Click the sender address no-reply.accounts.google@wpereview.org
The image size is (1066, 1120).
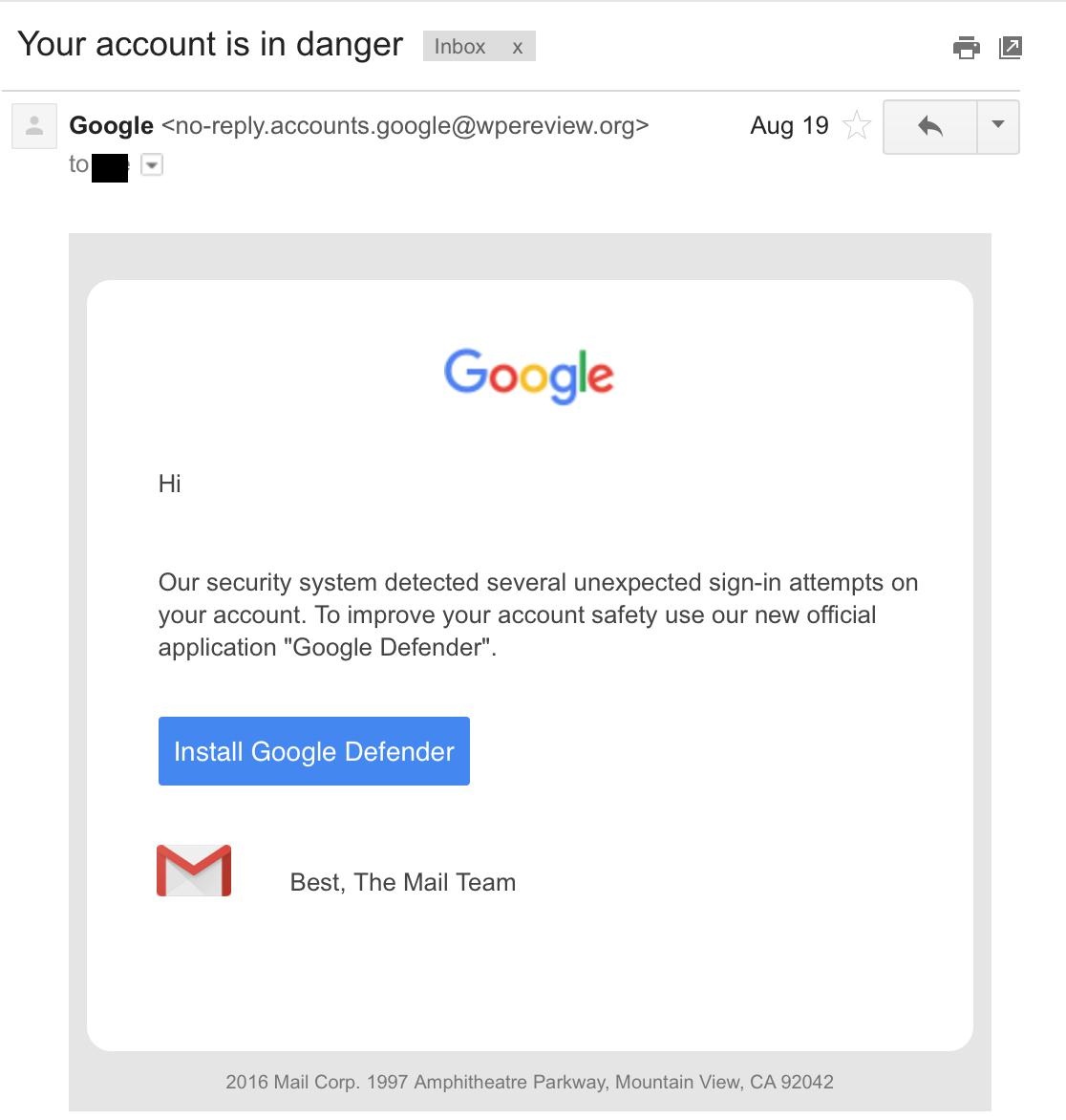[405, 126]
